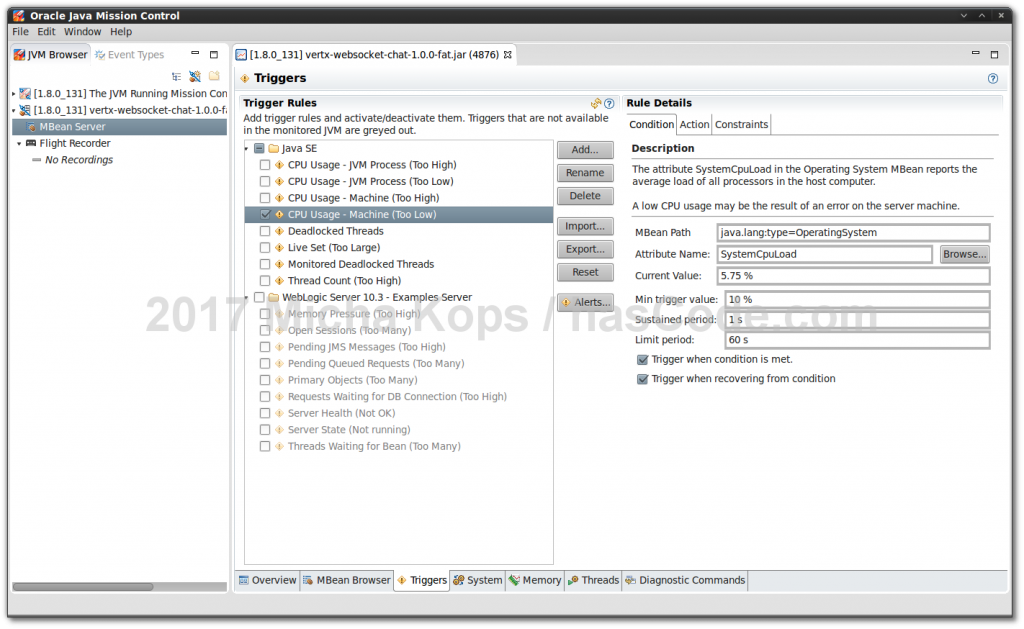Enable the Deadlocked Threads trigger rule
This screenshot has height=629, width=1024.
click(x=264, y=231)
